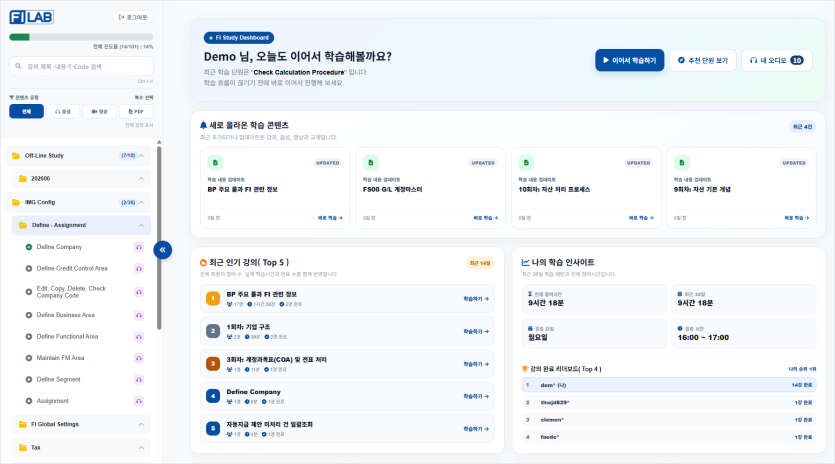Click 학습하기 for 자동지급 제안 미처리 건 일괄조회
835x464 pixels.
click(x=476, y=429)
